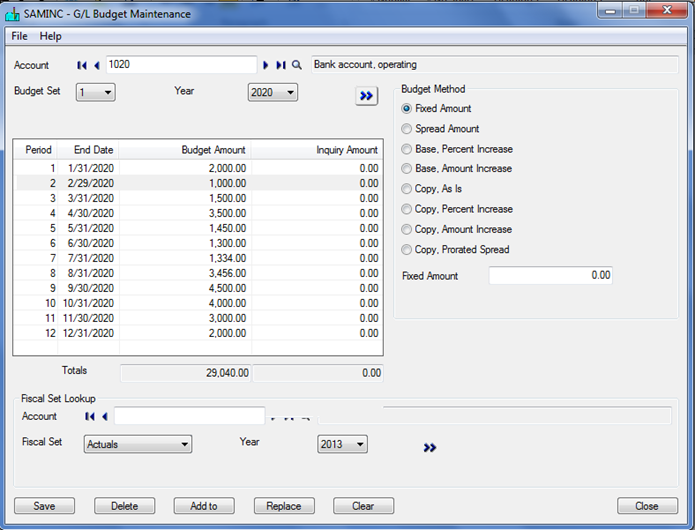Screen dimensions: 695x530
Task: Click the Save button
Action: click(44, 506)
